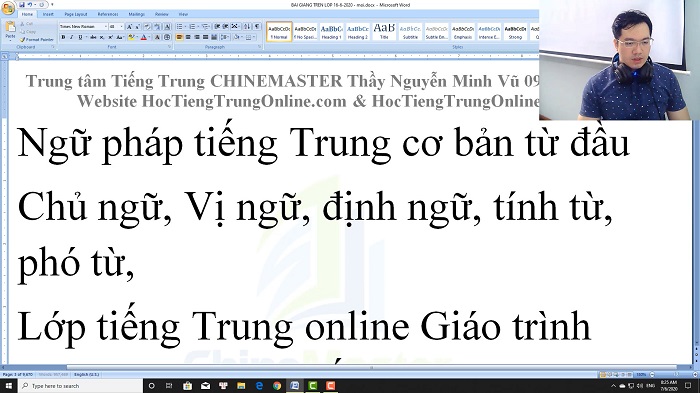
Task: Click the Windows search box
Action: (80, 386)
